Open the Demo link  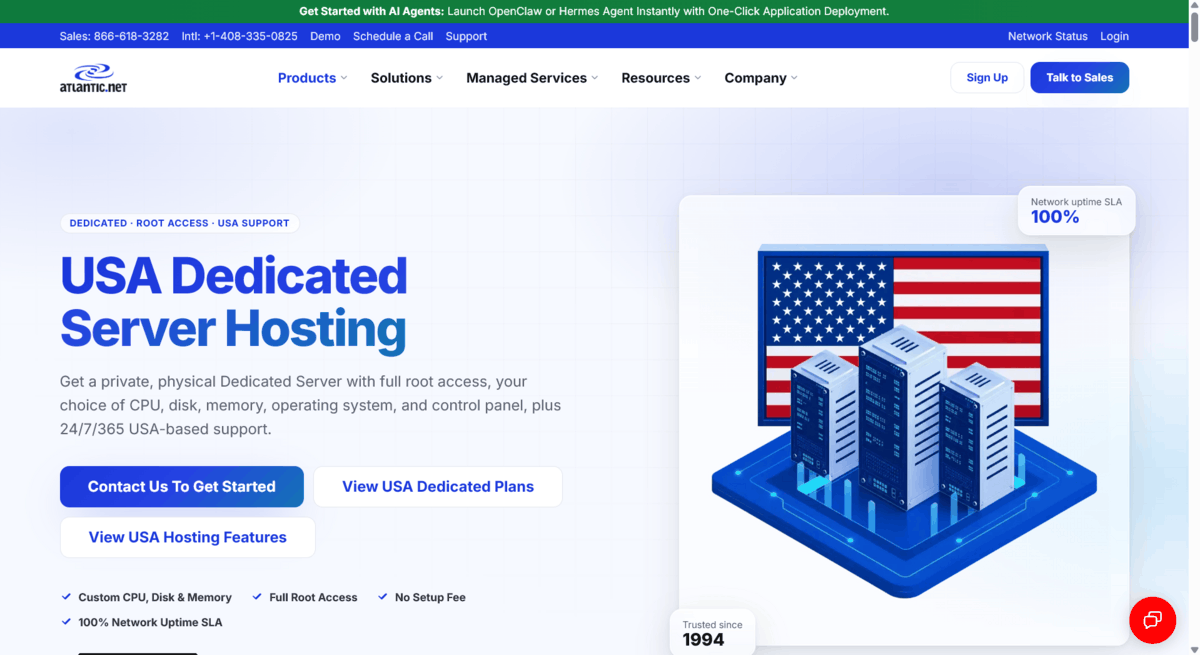point(325,36)
